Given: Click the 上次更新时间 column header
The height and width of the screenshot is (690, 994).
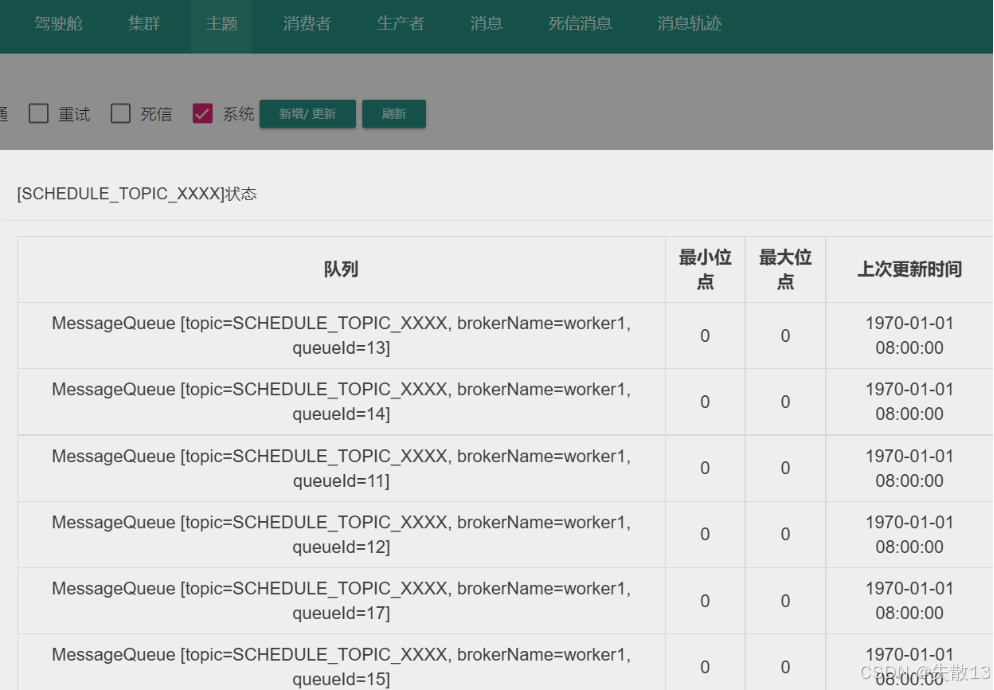Looking at the screenshot, I should click(910, 269).
